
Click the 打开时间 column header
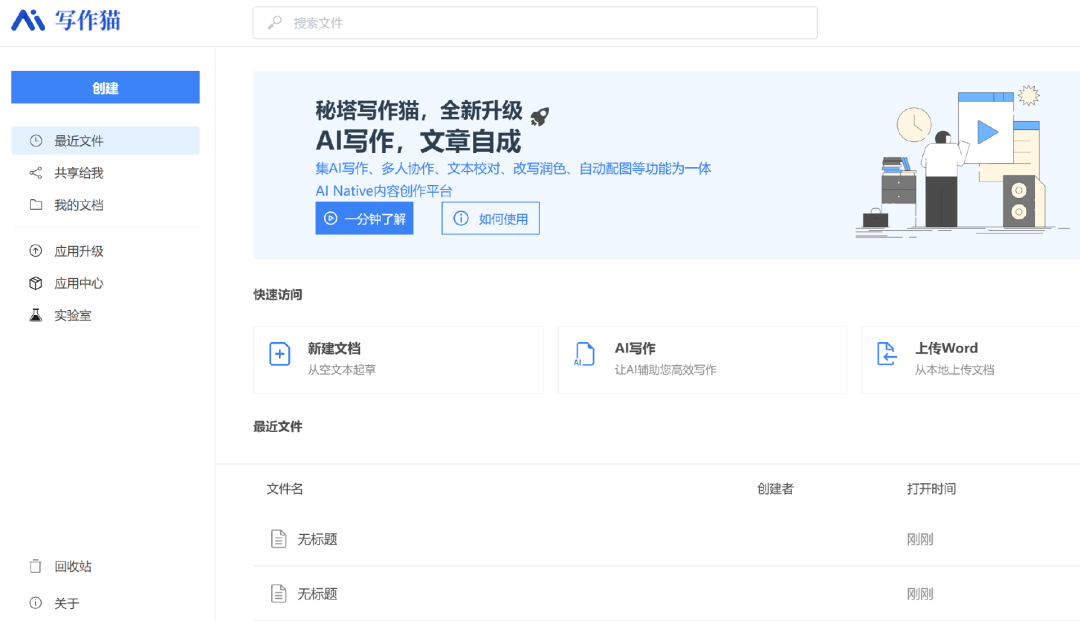tap(931, 489)
